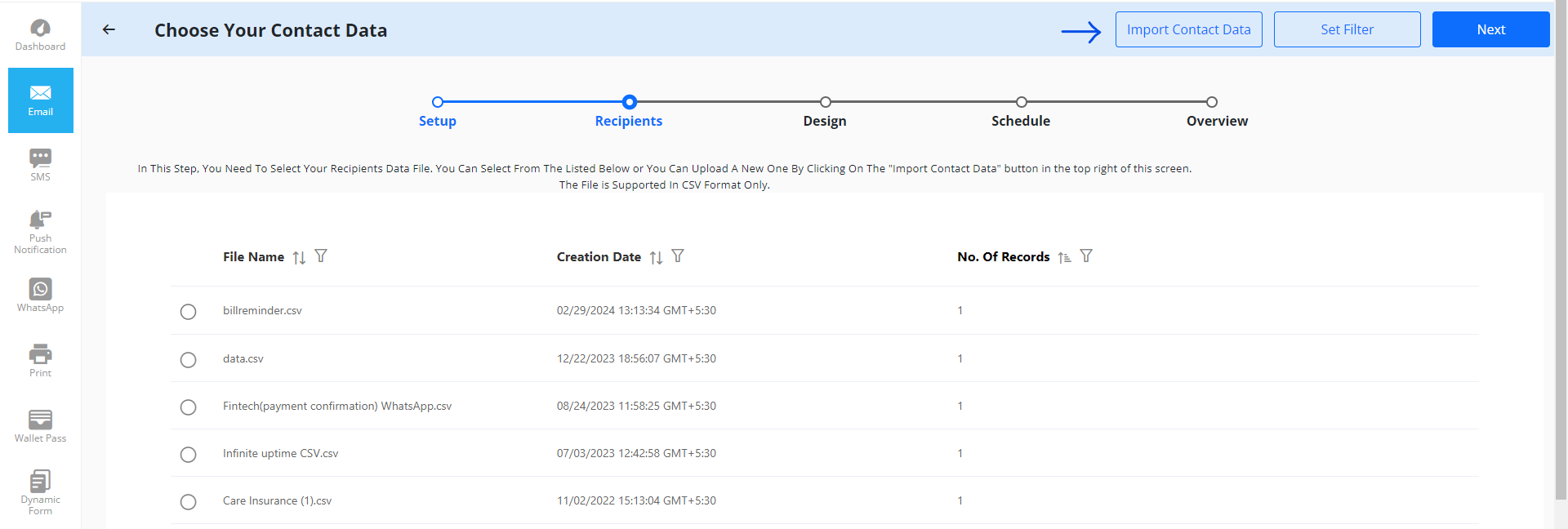Click the No. Of Records column header
The height and width of the screenshot is (529, 1568).
(x=1003, y=256)
